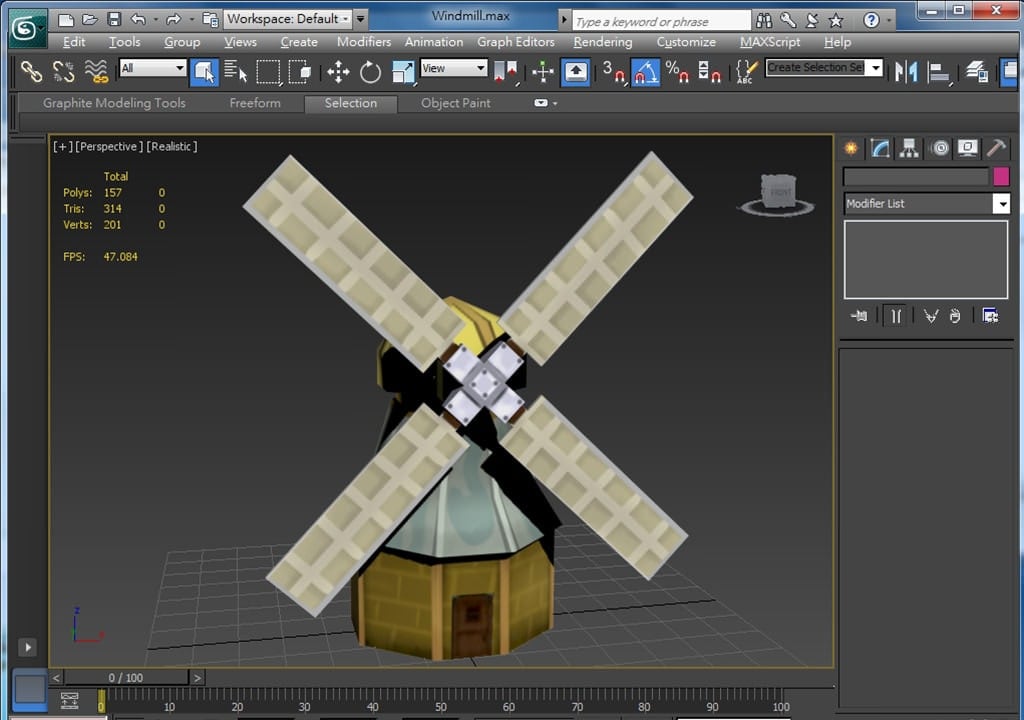Click the pink object color swatch
This screenshot has width=1024, height=720.
pos(1001,176)
